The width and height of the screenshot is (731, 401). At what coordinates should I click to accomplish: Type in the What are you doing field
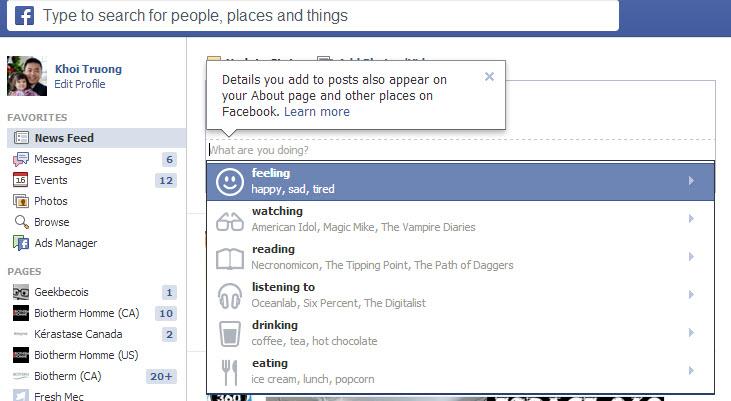click(460, 150)
